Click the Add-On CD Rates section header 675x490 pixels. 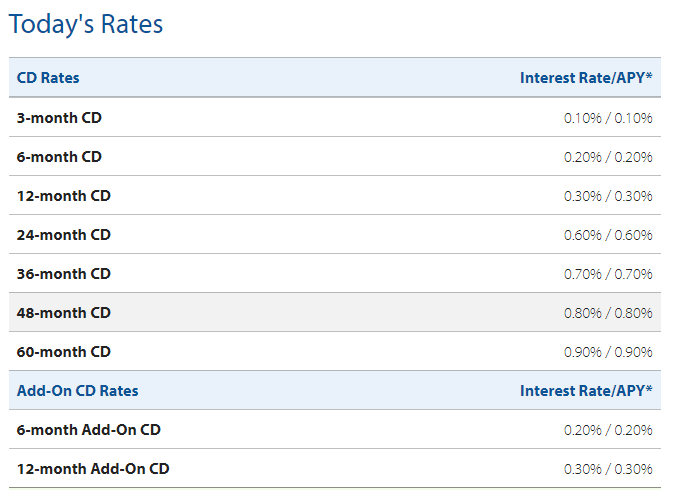[77, 391]
